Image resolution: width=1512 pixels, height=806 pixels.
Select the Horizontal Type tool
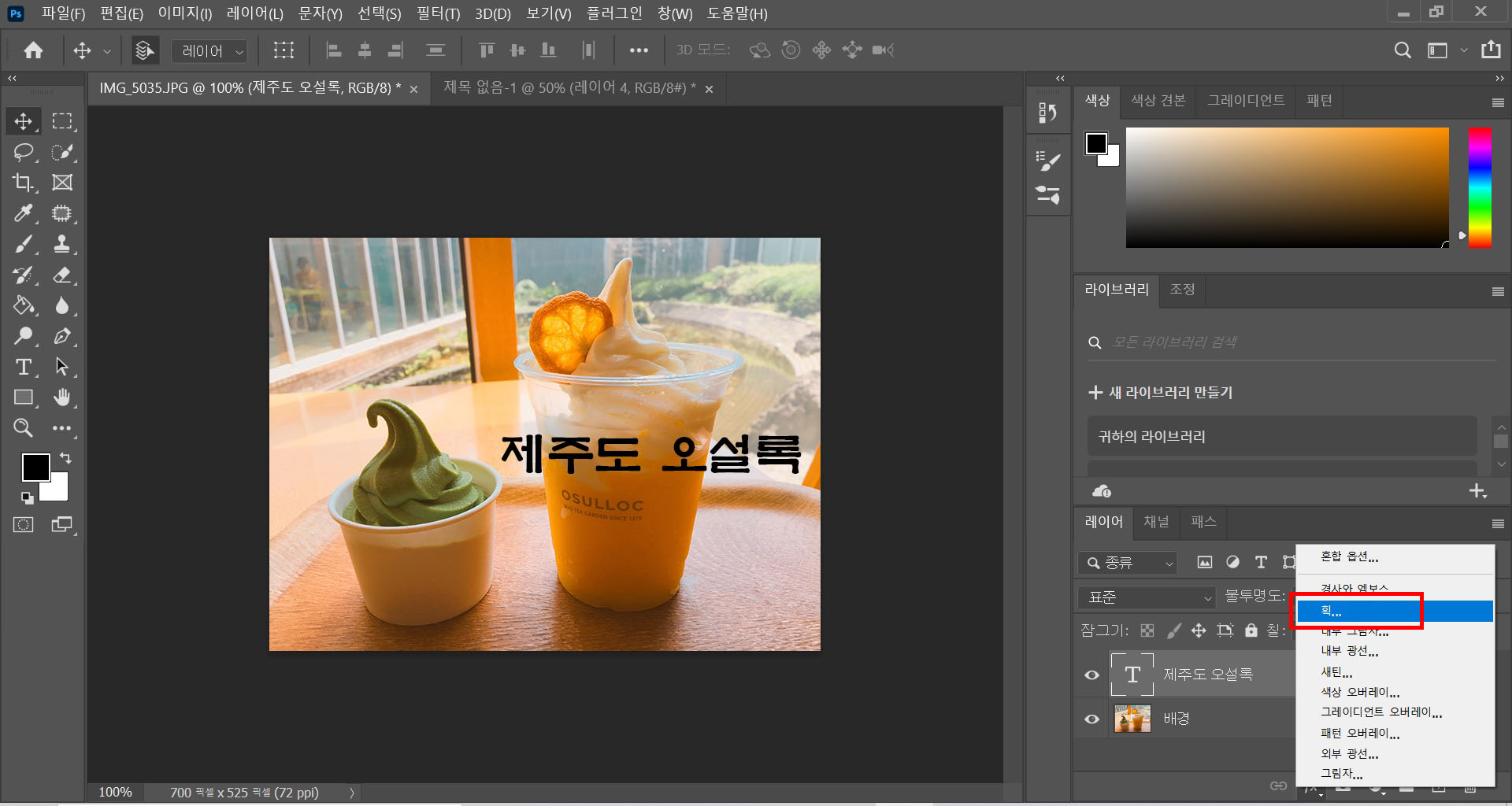23,367
